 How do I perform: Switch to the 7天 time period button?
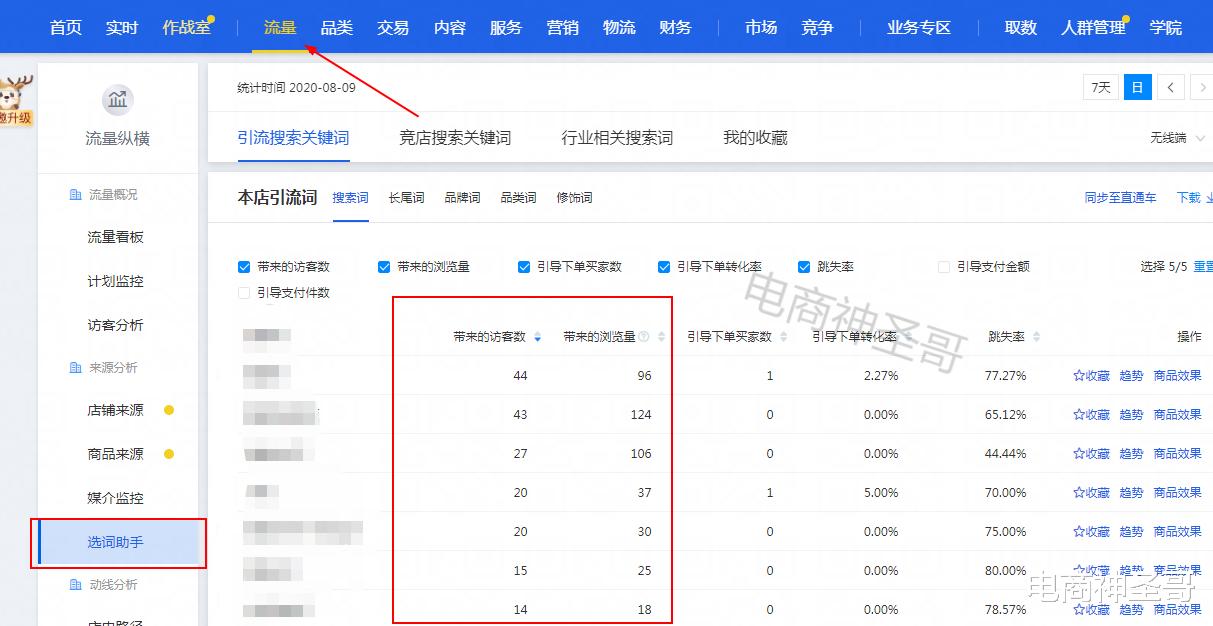1100,87
